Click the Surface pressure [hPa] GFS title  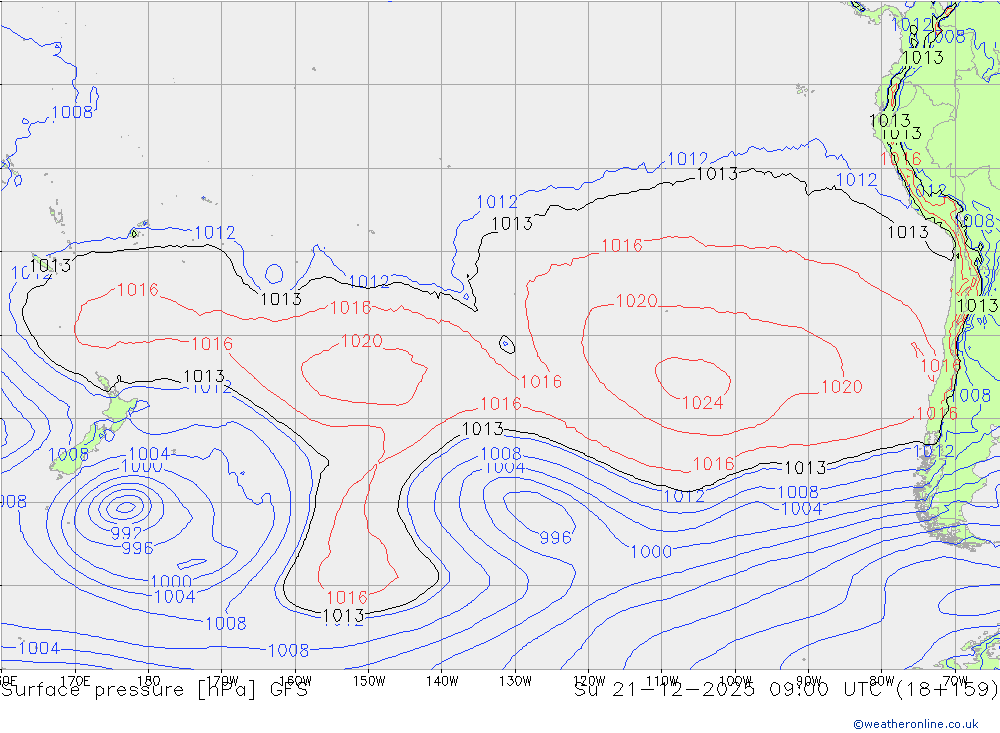click(155, 690)
